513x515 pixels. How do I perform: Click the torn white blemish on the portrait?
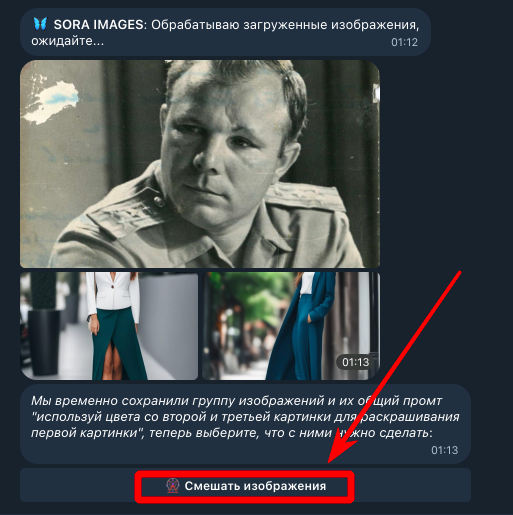(x=51, y=101)
